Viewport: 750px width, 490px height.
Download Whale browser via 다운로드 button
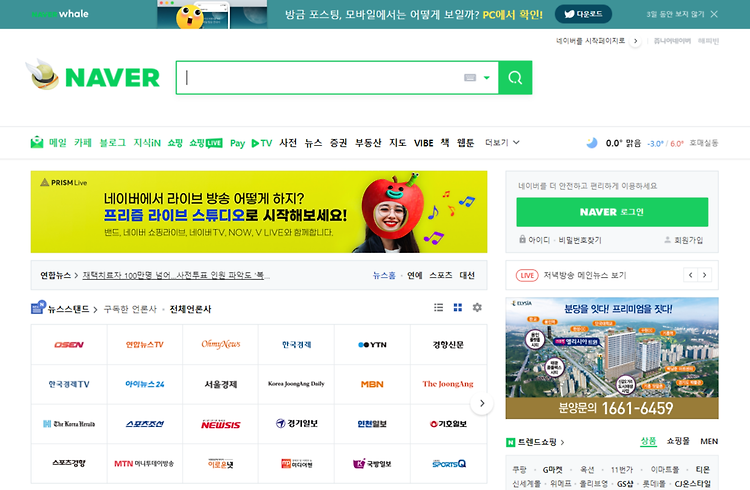coord(583,14)
